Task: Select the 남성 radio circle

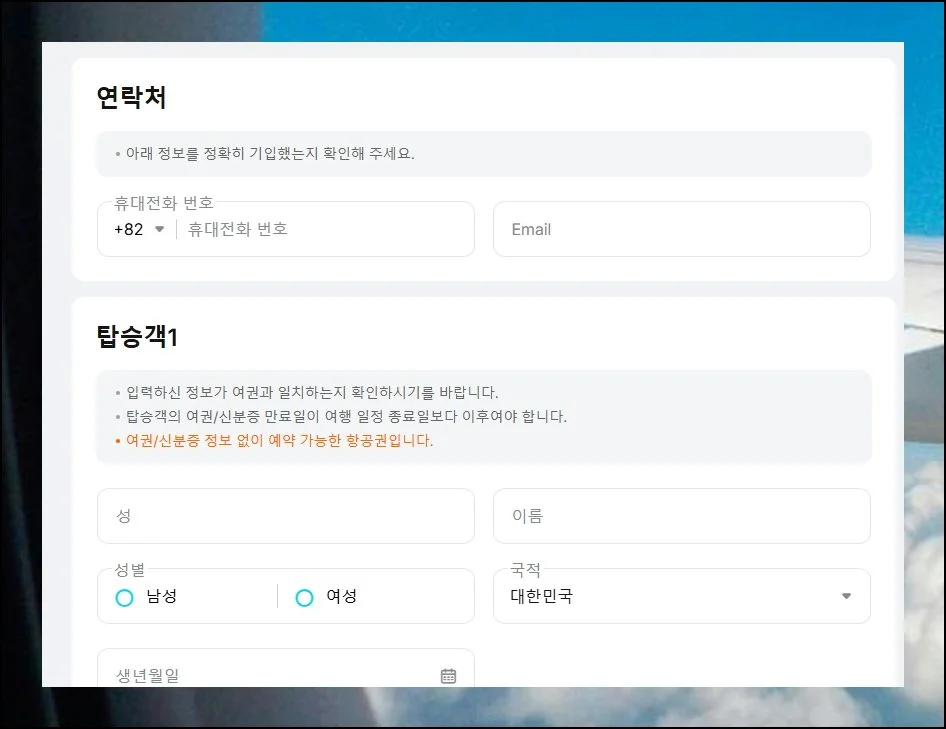Action: coord(125,597)
